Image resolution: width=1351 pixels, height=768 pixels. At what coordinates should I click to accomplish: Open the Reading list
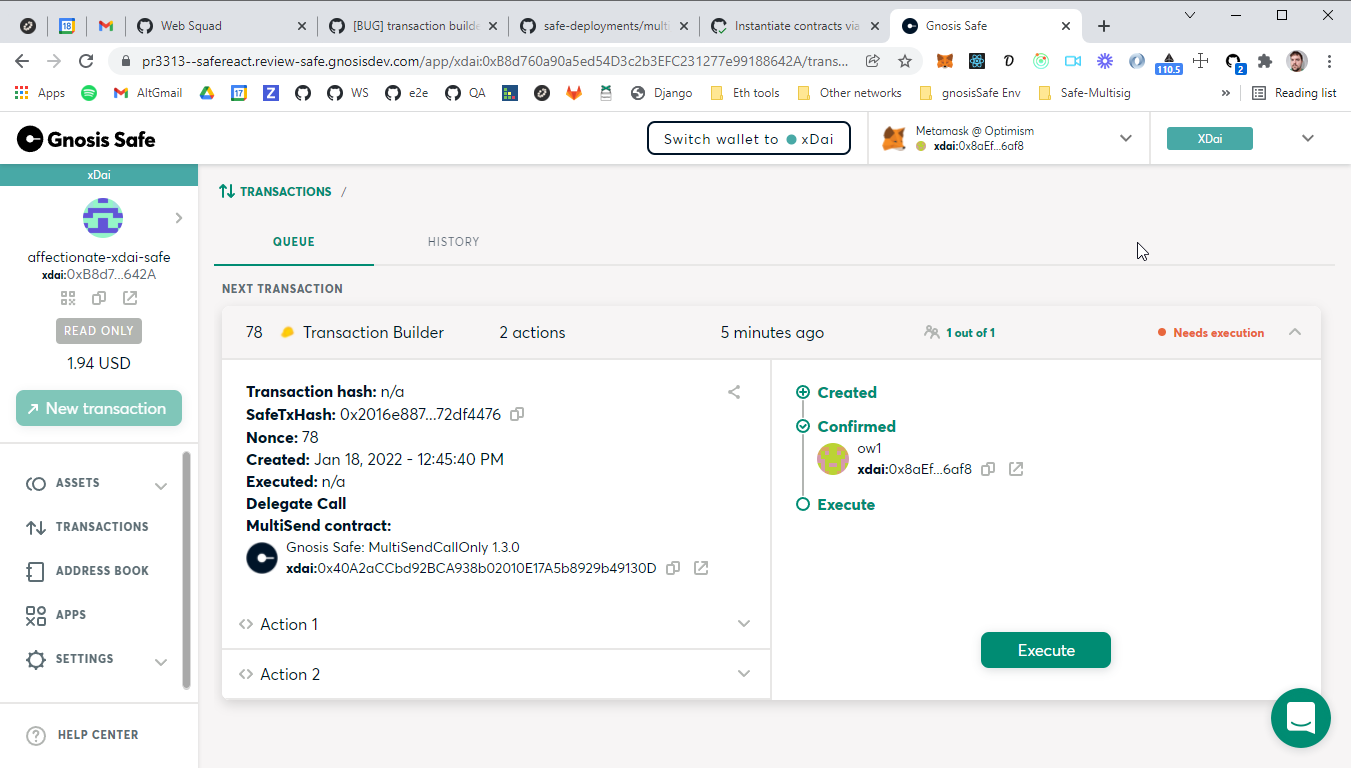click(x=1294, y=93)
